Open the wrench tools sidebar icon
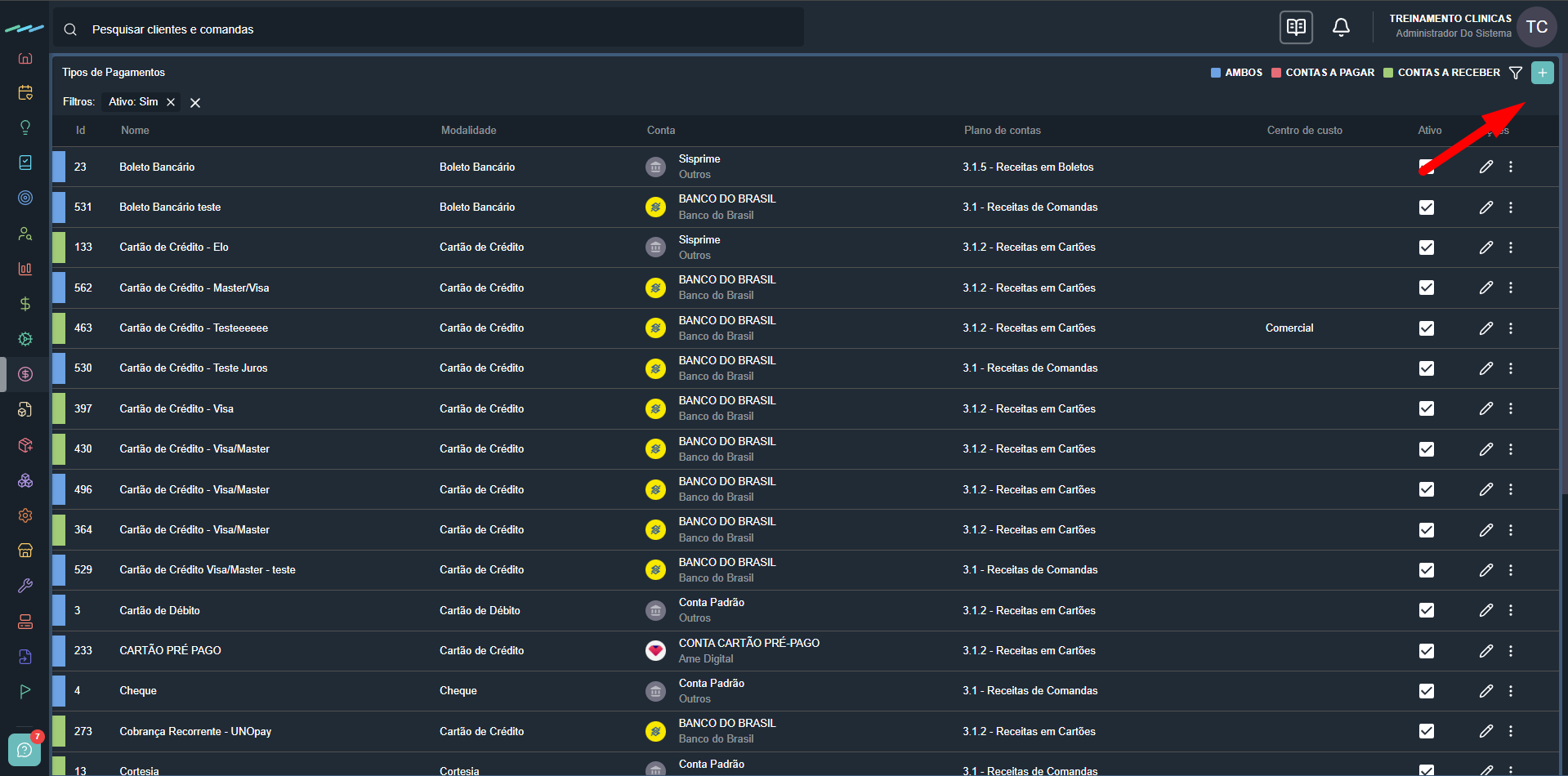The image size is (1568, 776). (x=25, y=586)
